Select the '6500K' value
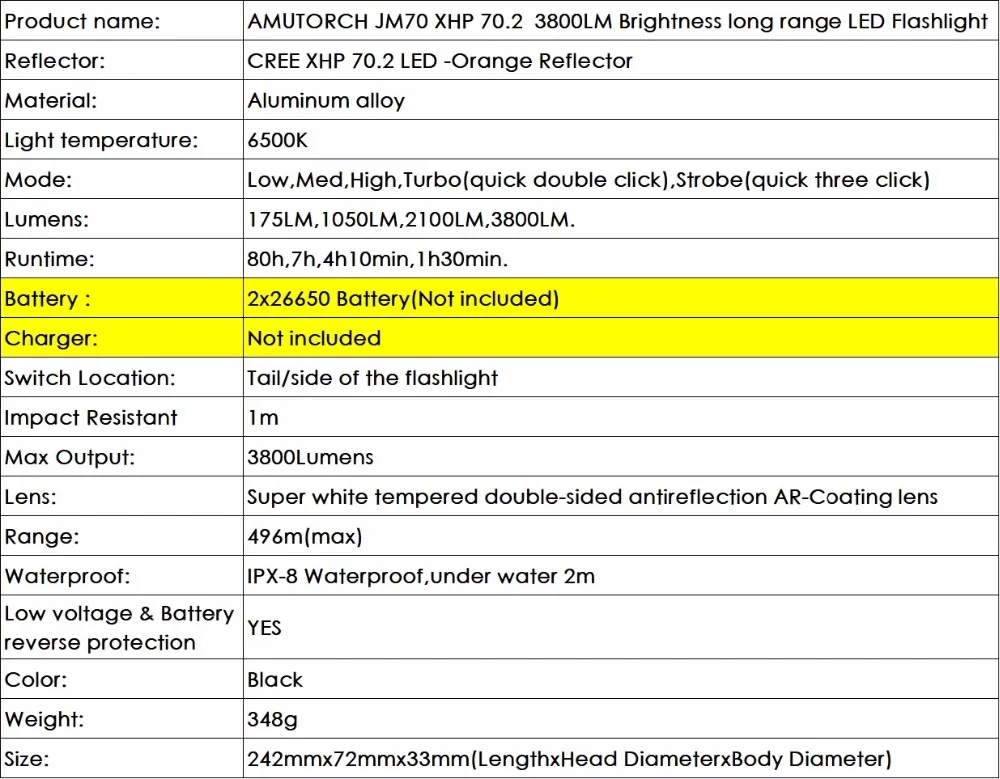The height and width of the screenshot is (779, 1000). 277,140
